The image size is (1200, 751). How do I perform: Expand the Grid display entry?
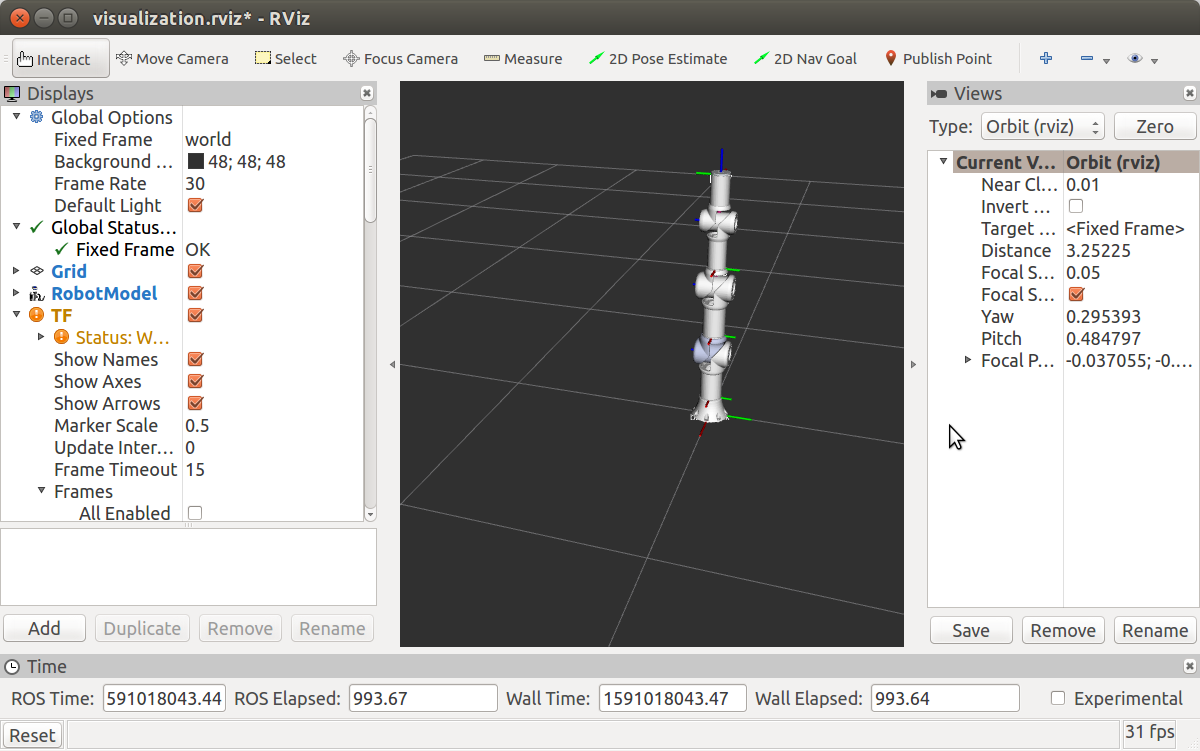14,271
